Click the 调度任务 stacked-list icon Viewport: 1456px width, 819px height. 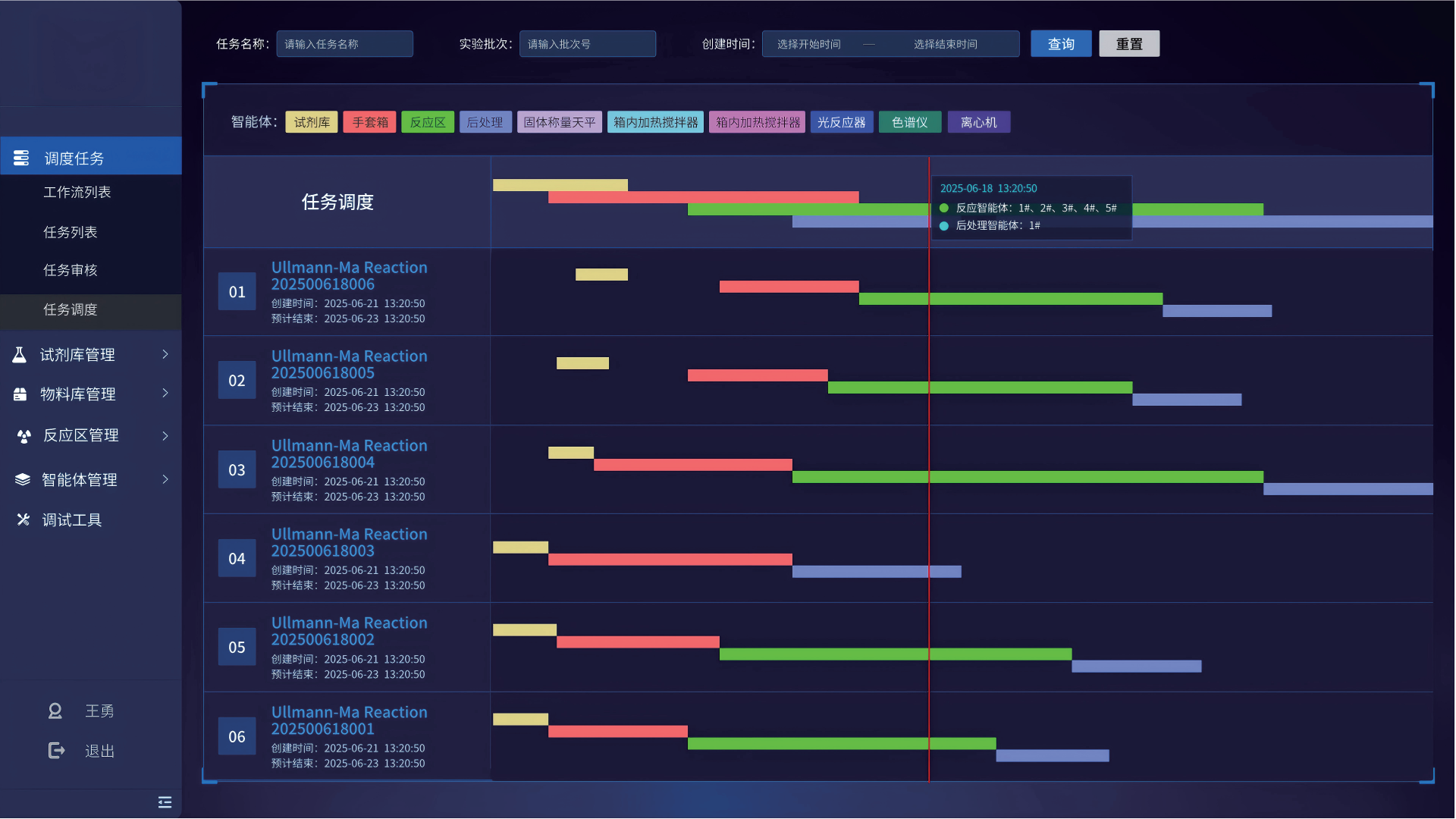pos(21,158)
